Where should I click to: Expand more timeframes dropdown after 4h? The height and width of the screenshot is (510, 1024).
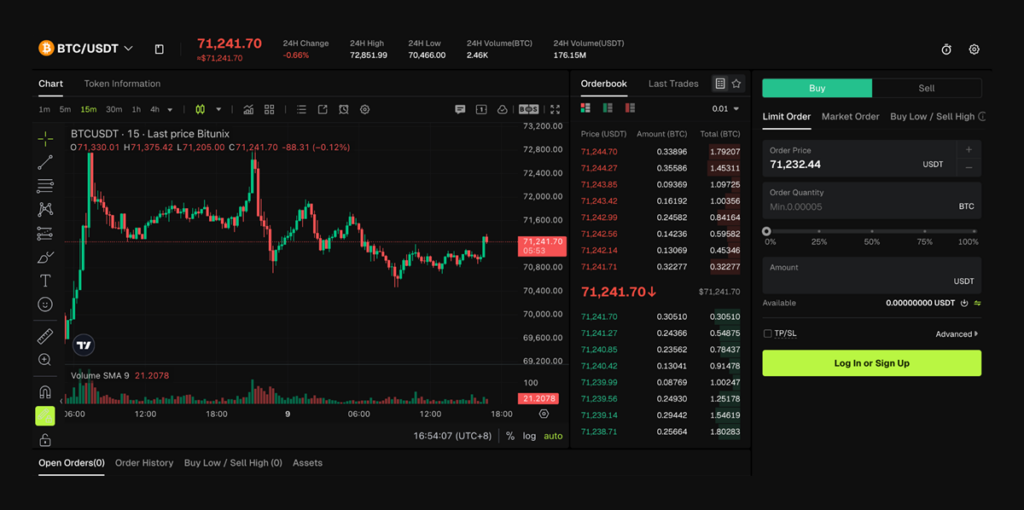point(170,110)
